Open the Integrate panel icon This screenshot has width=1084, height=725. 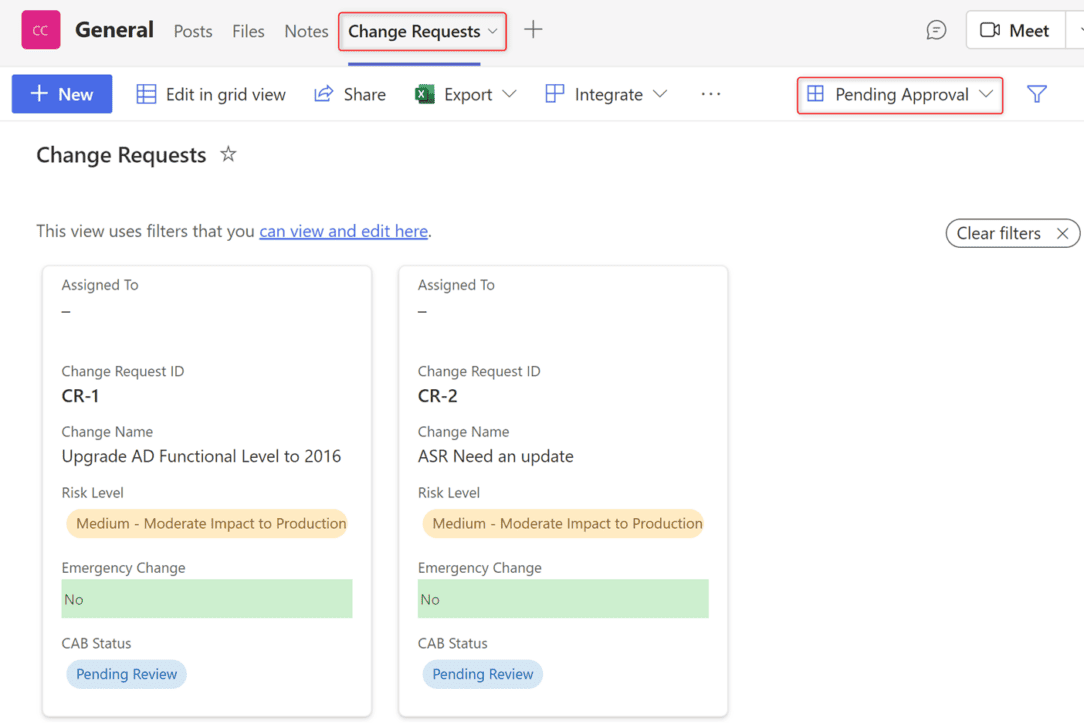tap(554, 93)
